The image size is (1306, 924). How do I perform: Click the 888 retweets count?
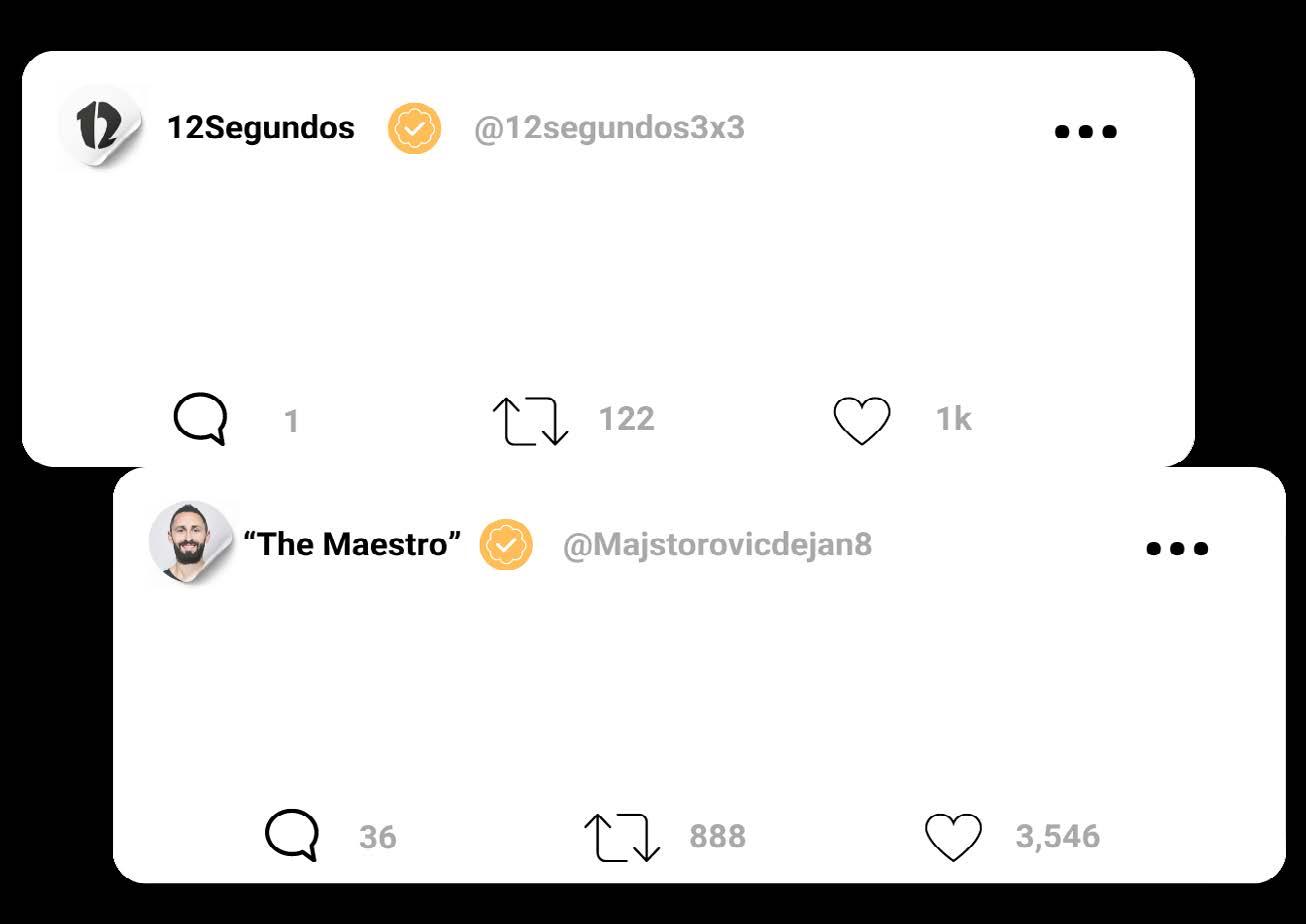point(717,836)
